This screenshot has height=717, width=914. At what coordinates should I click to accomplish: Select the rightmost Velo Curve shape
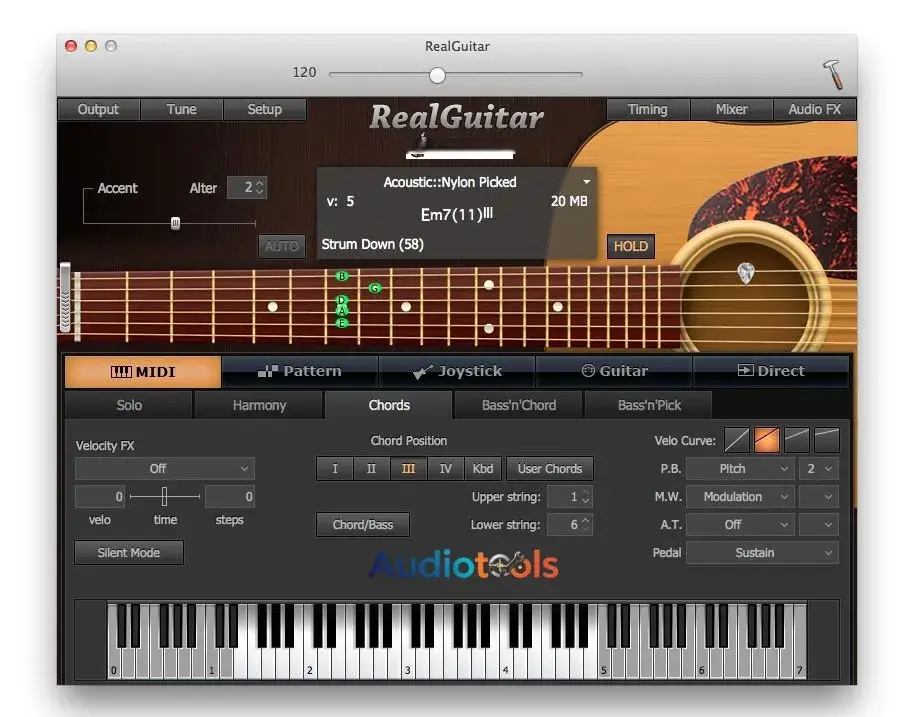pos(826,440)
